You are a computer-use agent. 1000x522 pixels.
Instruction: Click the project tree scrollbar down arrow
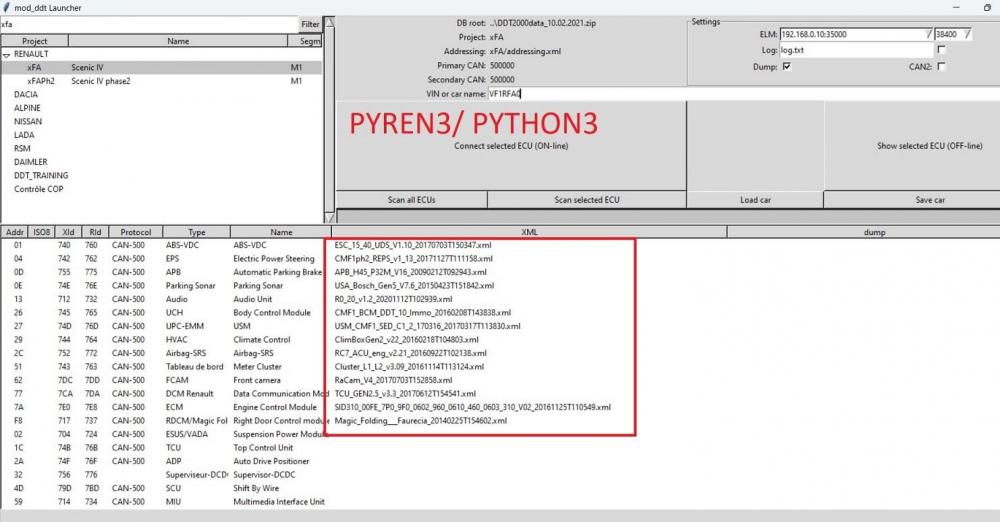[x=330, y=218]
